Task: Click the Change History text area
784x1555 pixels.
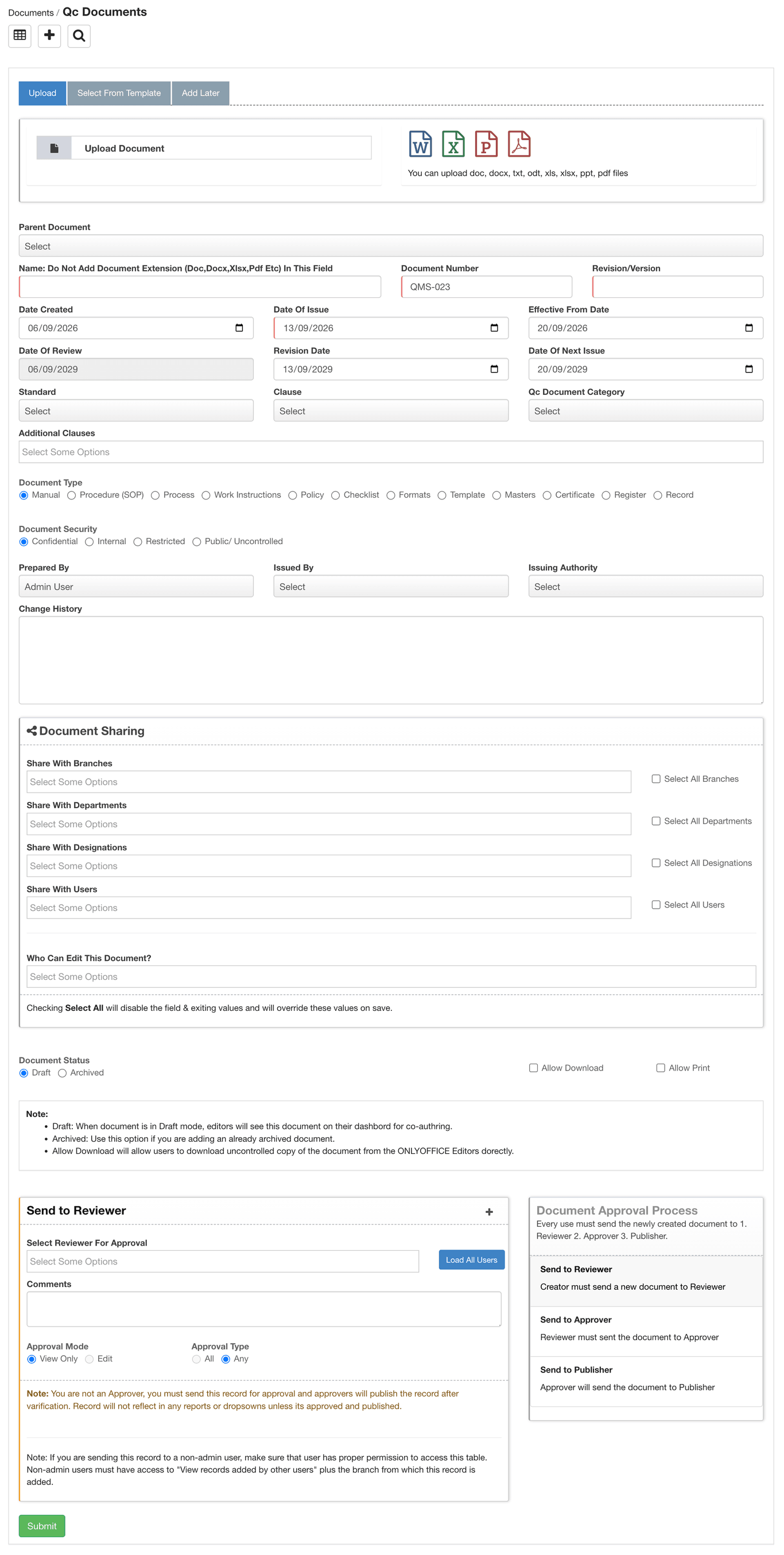Action: 391,660
